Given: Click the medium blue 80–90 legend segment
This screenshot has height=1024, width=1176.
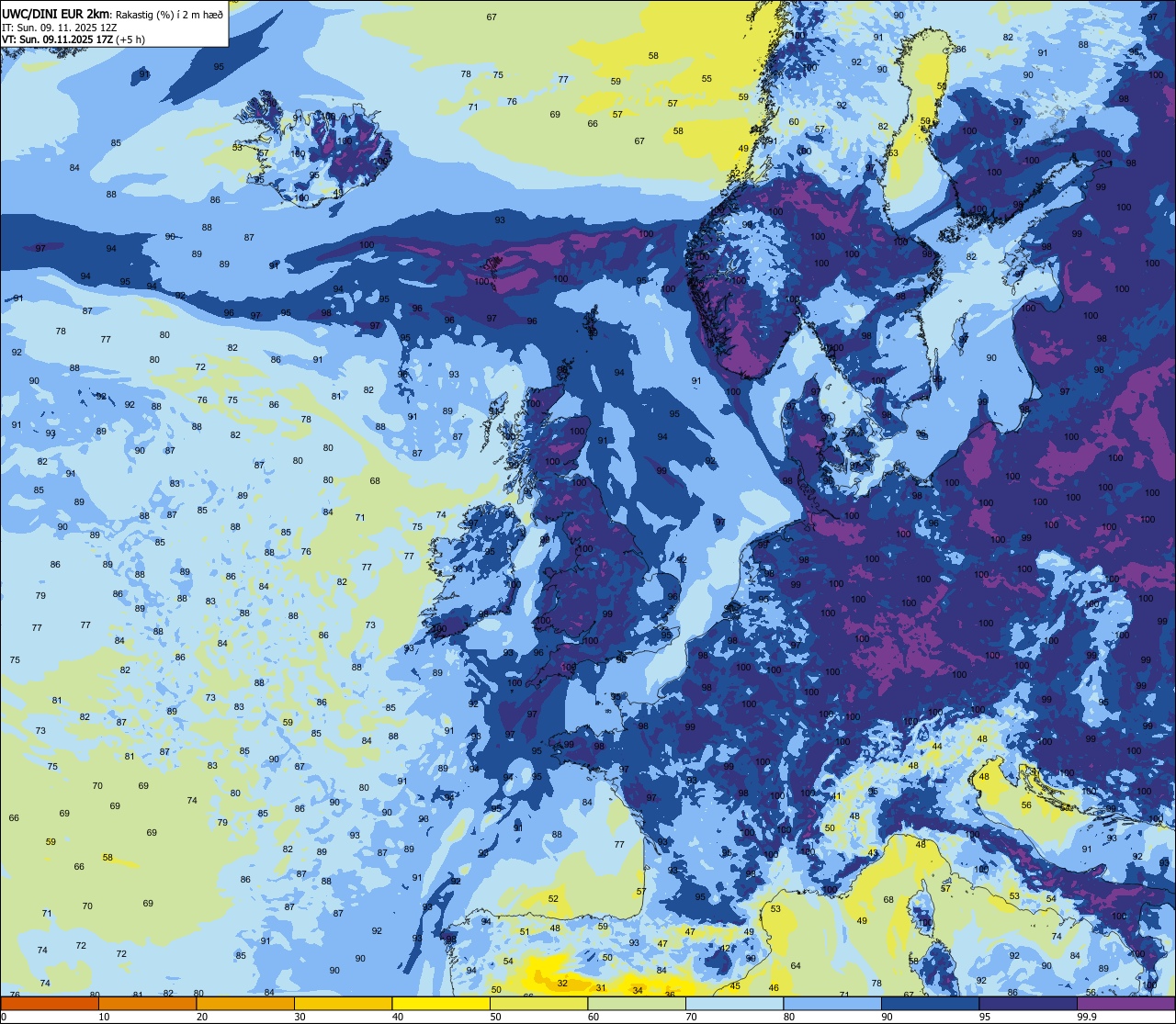Looking at the screenshot, I should pyautogui.click(x=832, y=1004).
